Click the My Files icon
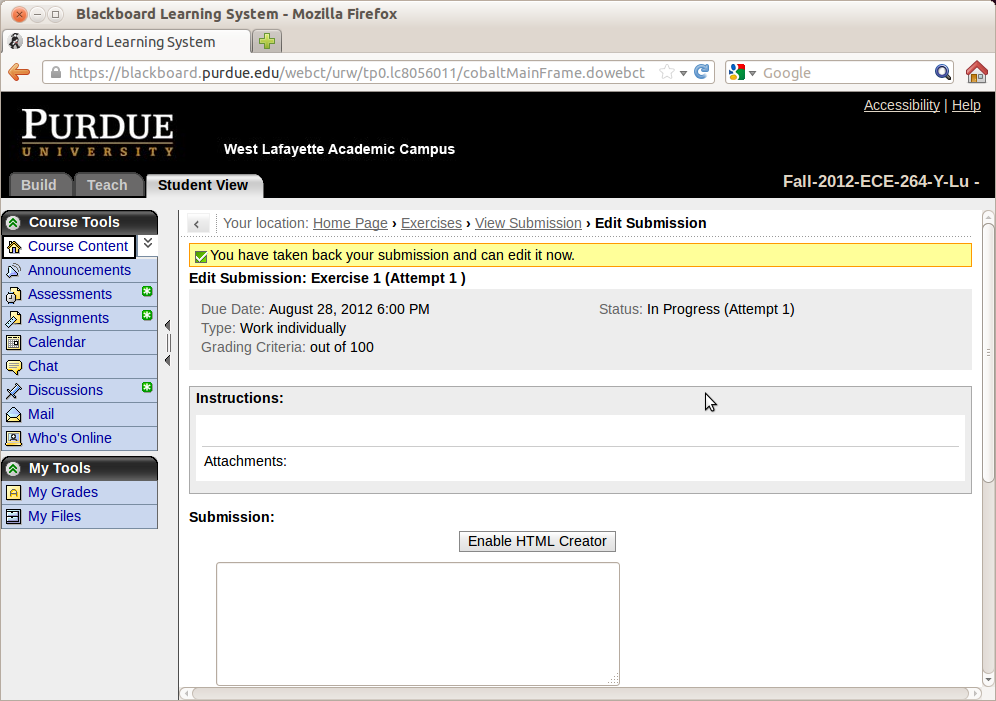Image resolution: width=996 pixels, height=701 pixels. click(x=13, y=517)
